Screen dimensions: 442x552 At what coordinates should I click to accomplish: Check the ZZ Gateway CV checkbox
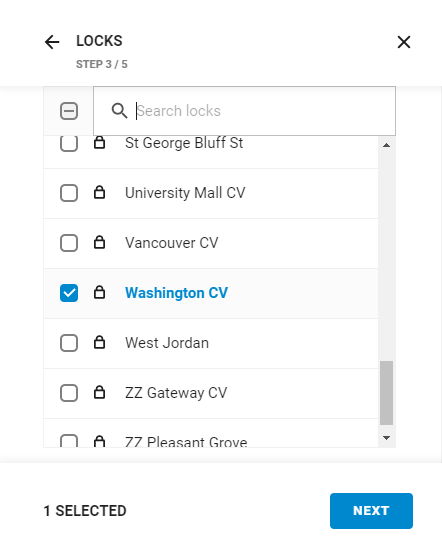coord(69,393)
